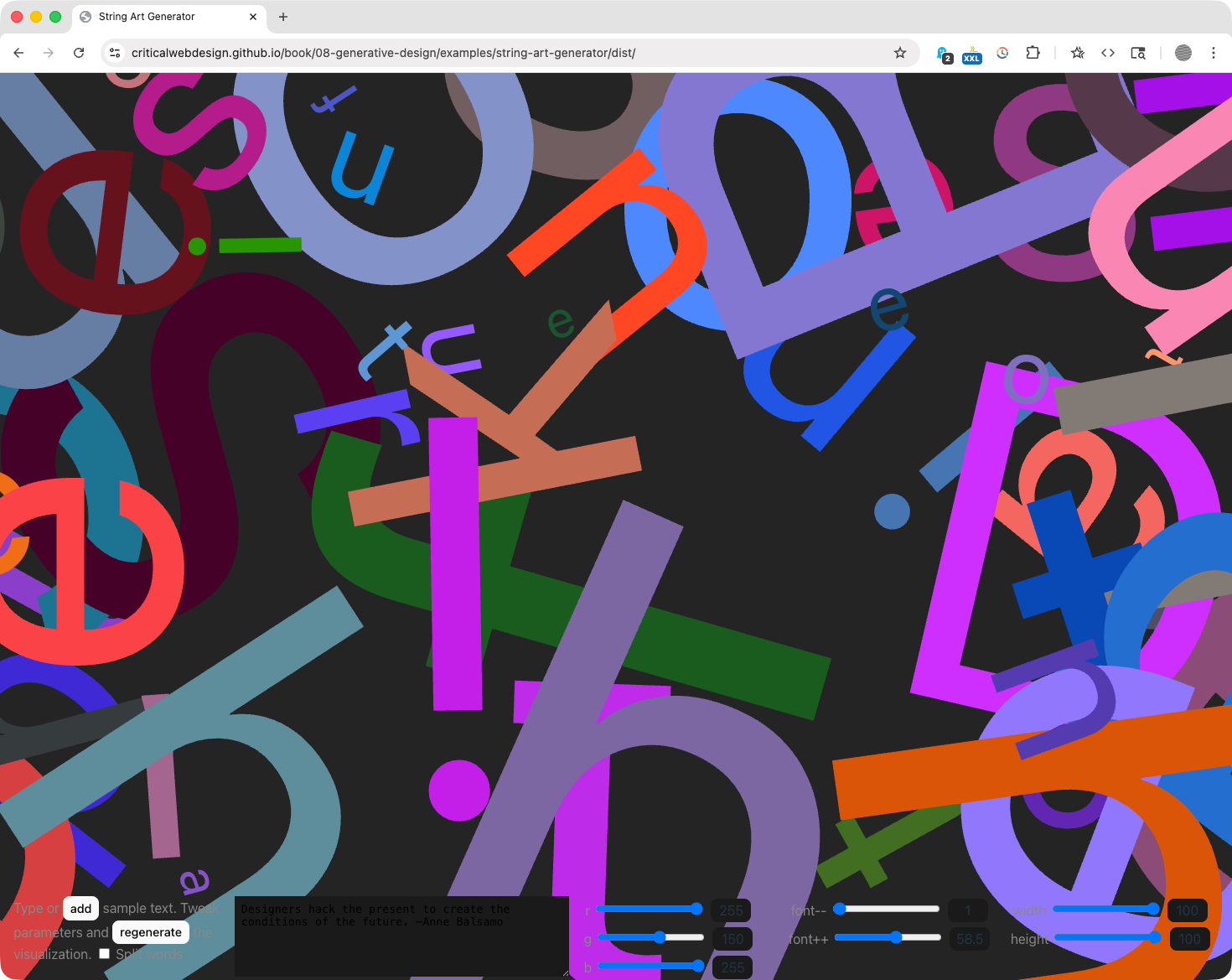Open the site information icon in address bar
The width and height of the screenshot is (1232, 980).
pos(116,53)
